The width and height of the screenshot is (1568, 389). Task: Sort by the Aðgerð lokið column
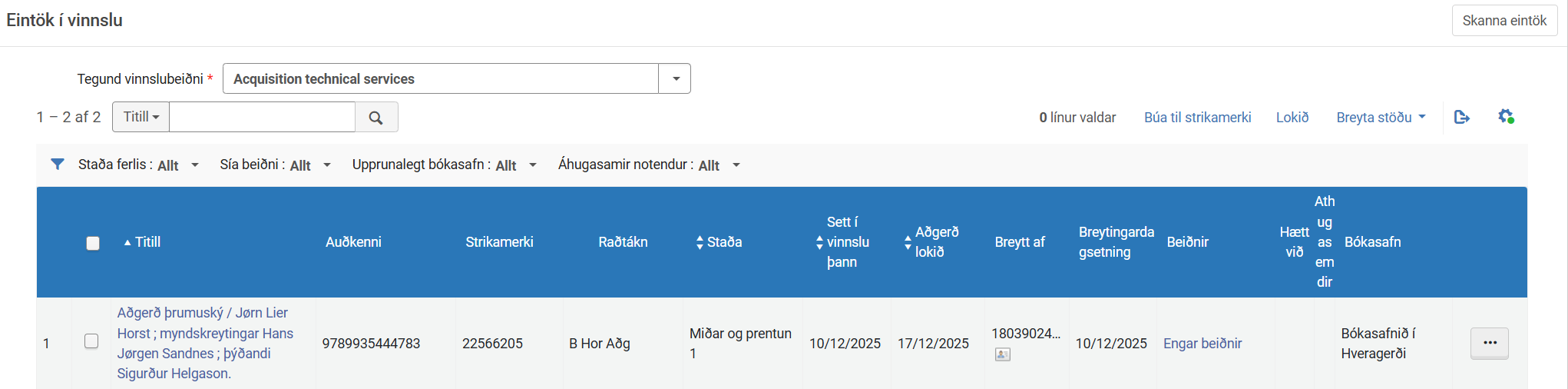coord(908,242)
